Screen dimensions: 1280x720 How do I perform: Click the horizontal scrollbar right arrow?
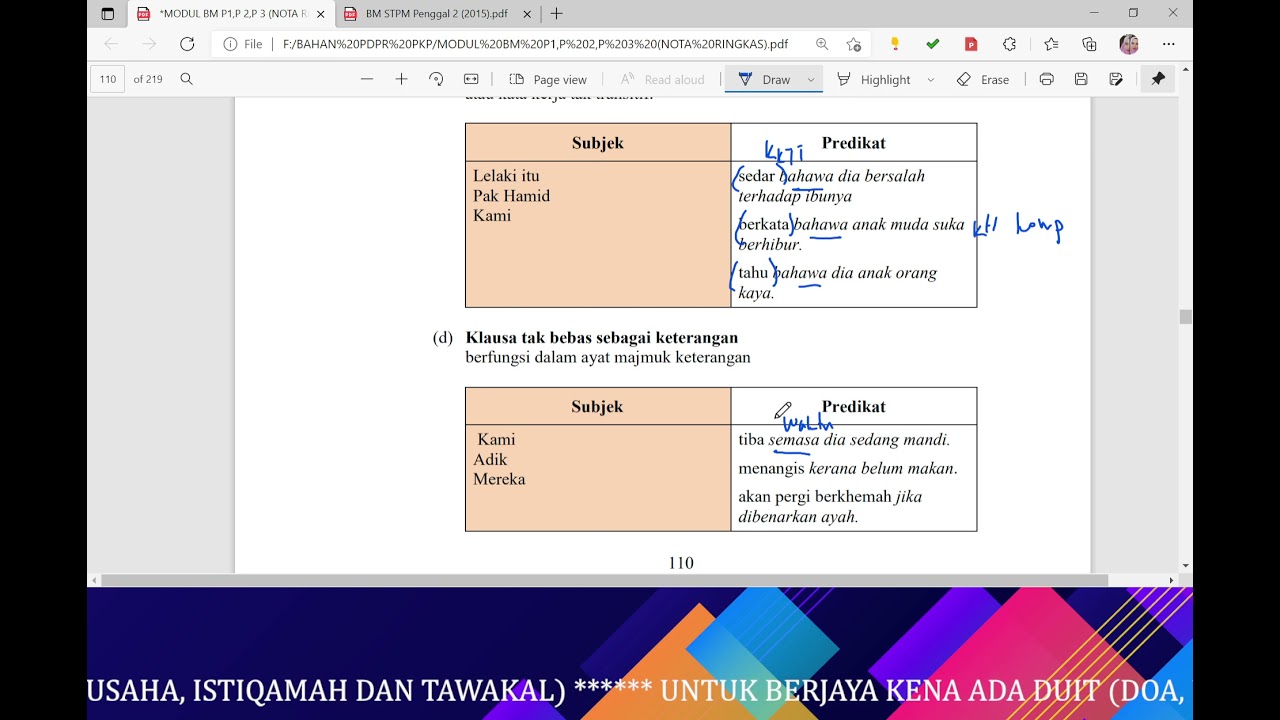point(1172,580)
